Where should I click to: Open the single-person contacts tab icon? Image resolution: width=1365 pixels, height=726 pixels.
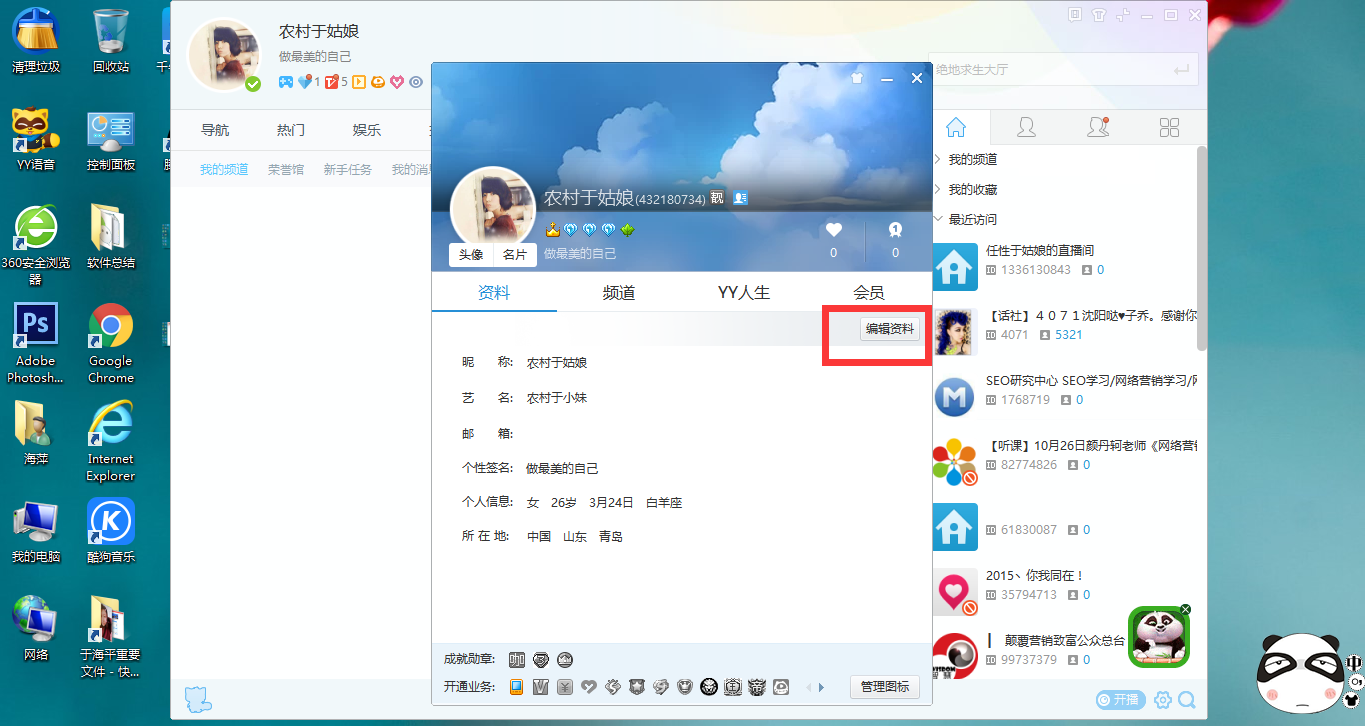(1026, 127)
